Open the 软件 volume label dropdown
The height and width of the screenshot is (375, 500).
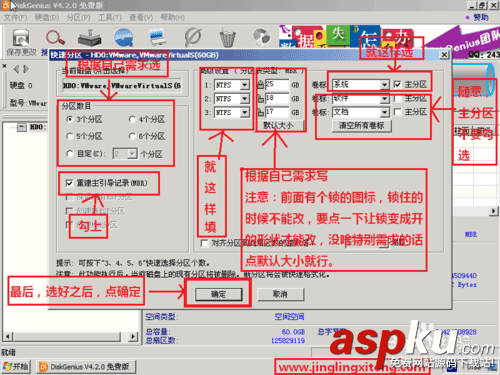384,99
